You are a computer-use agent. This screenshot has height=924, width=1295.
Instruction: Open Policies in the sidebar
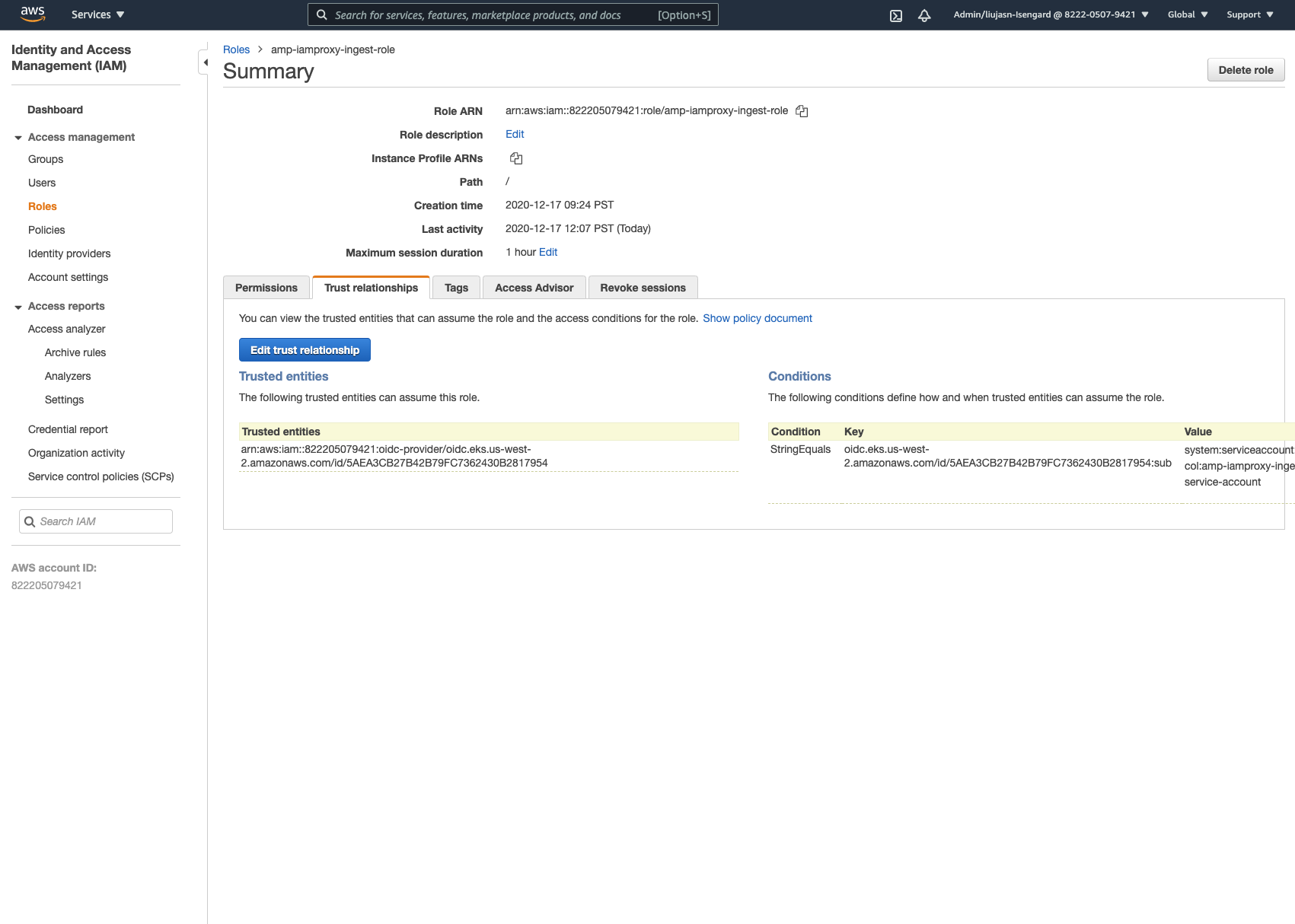click(46, 230)
